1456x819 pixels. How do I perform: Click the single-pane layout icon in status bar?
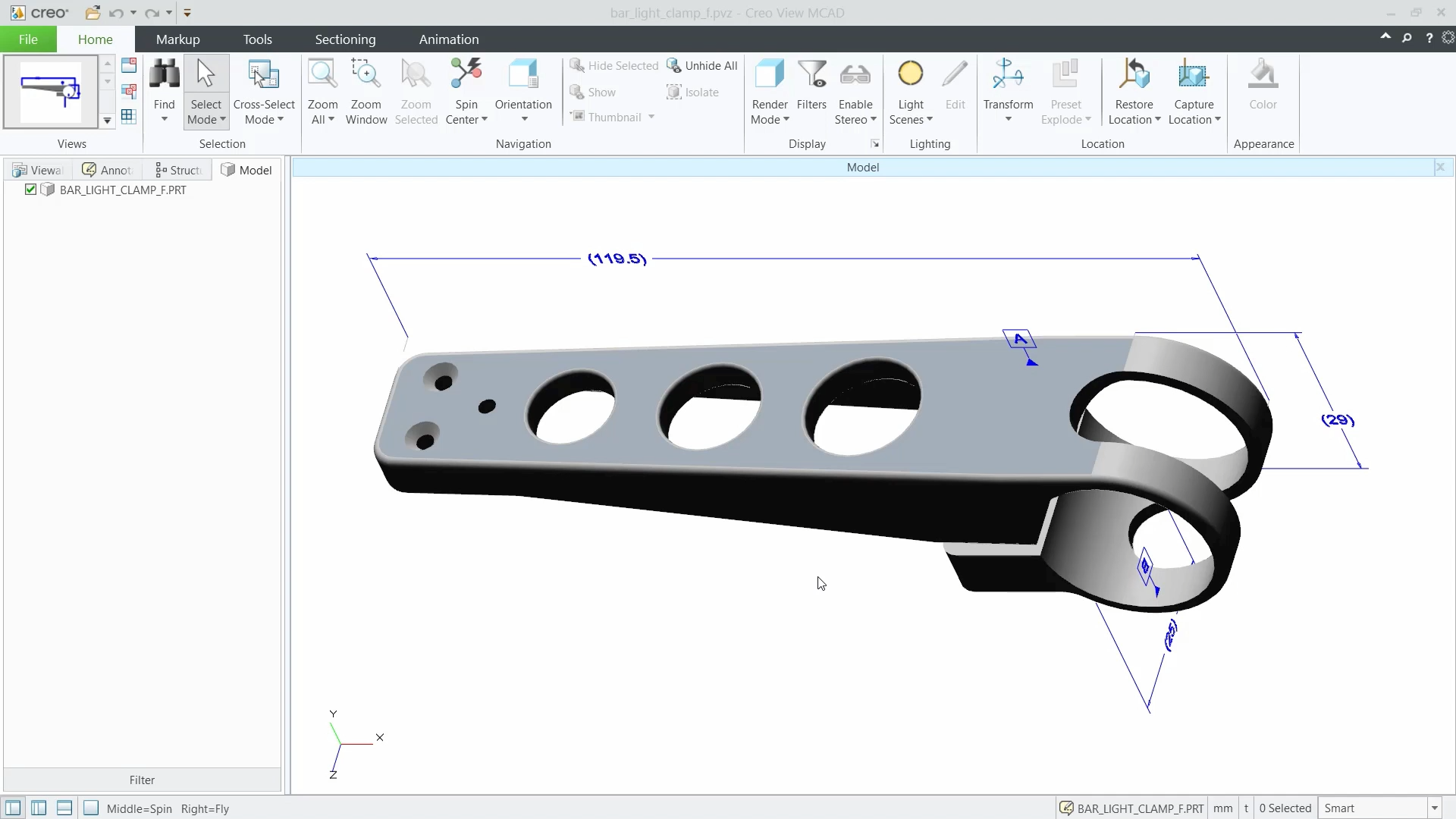91,808
